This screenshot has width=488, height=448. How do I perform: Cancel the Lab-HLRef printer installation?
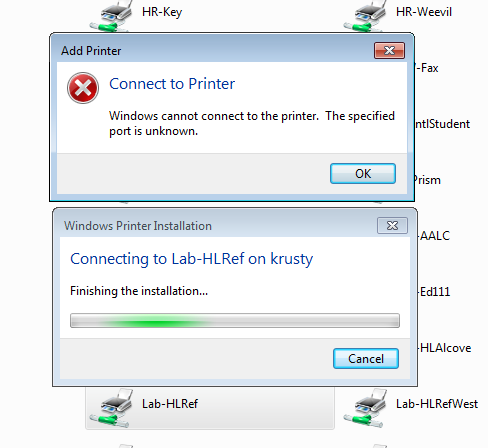[x=366, y=359]
